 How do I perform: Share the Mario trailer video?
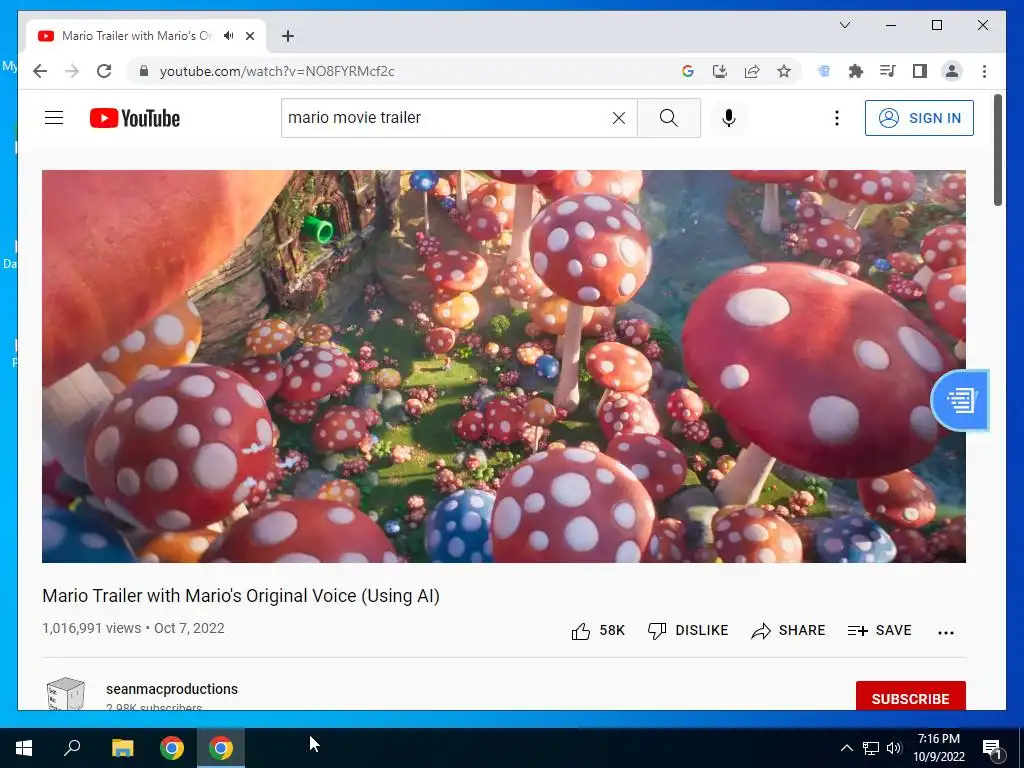click(788, 630)
